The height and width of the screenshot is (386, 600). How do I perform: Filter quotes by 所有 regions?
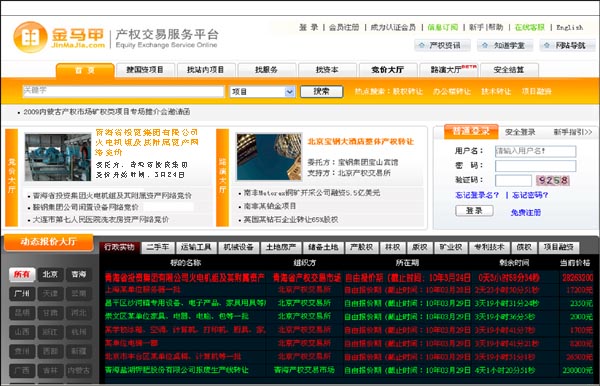click(22, 274)
